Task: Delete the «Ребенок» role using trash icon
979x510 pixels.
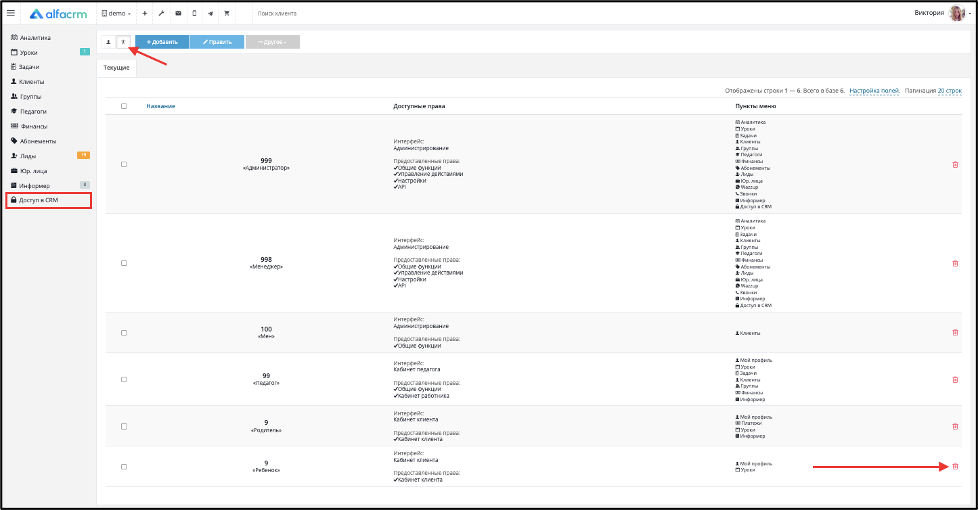Action: point(955,466)
